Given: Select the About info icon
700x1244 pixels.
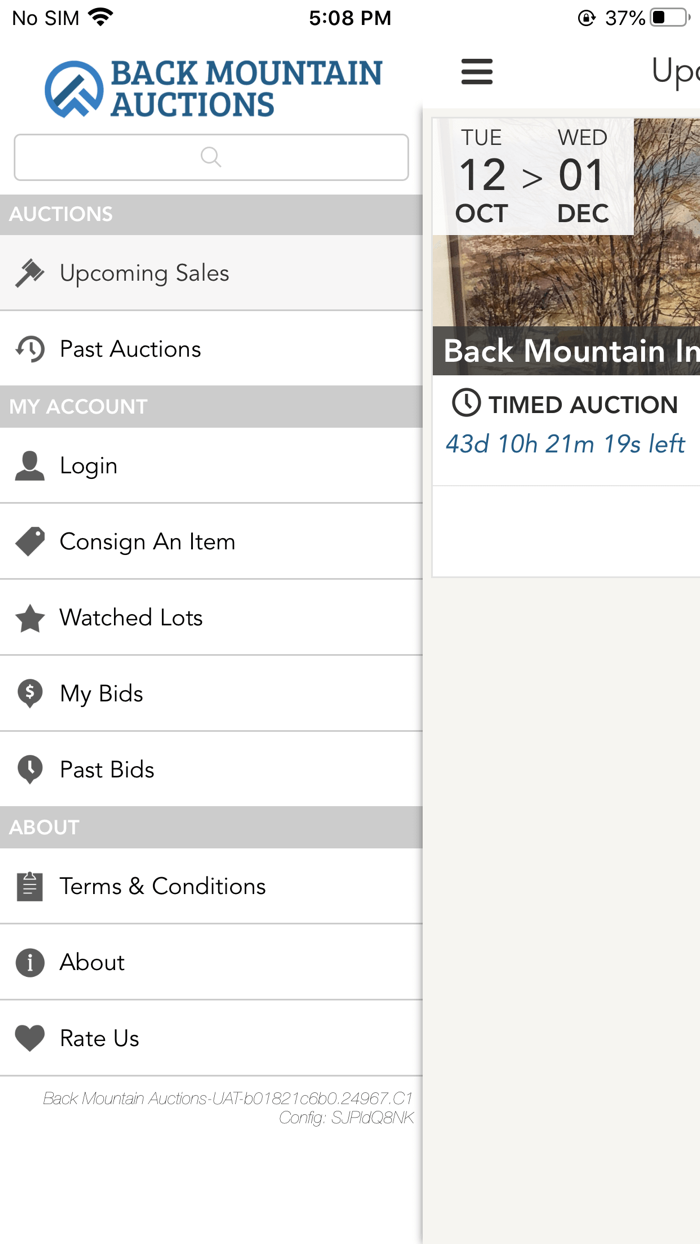Looking at the screenshot, I should point(30,962).
